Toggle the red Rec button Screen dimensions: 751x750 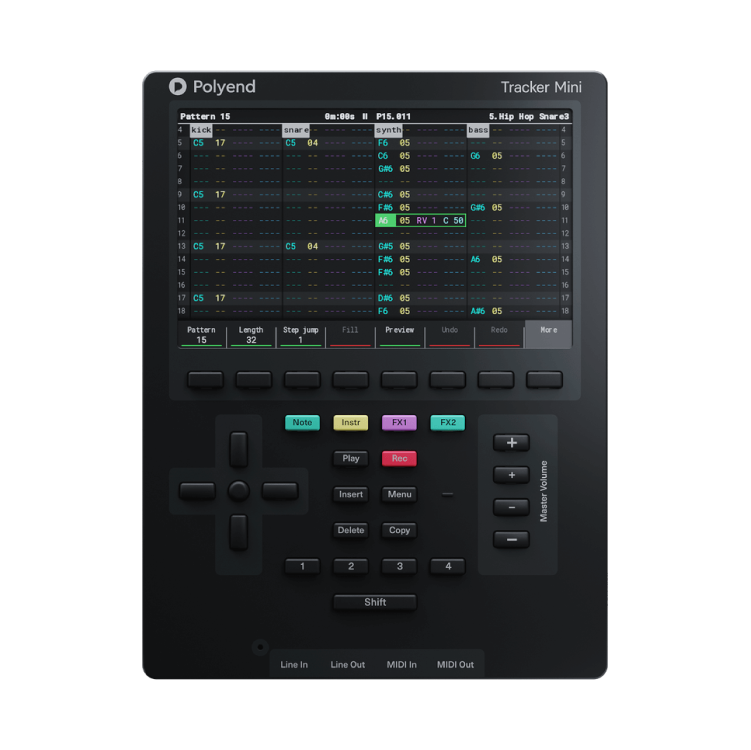pos(399,459)
